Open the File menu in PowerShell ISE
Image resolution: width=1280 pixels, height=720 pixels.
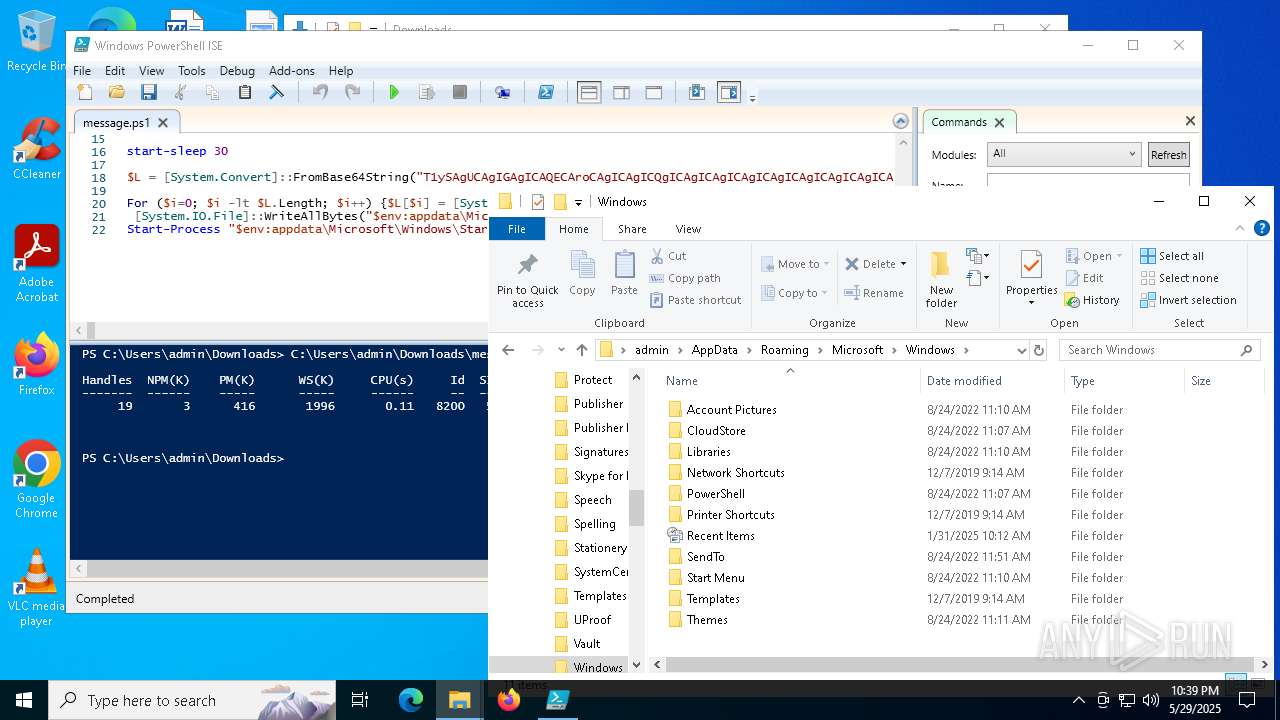click(x=82, y=70)
